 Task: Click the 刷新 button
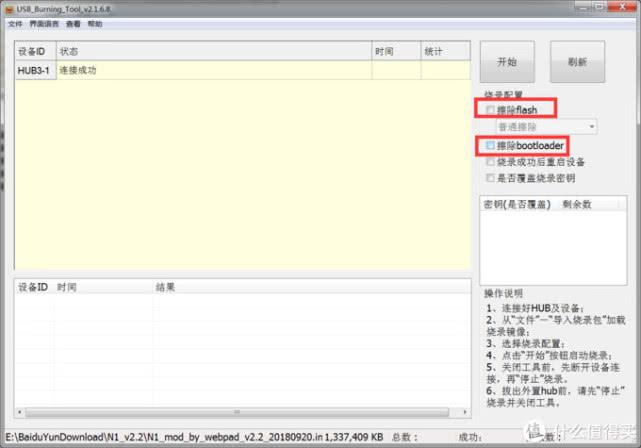(x=577, y=62)
